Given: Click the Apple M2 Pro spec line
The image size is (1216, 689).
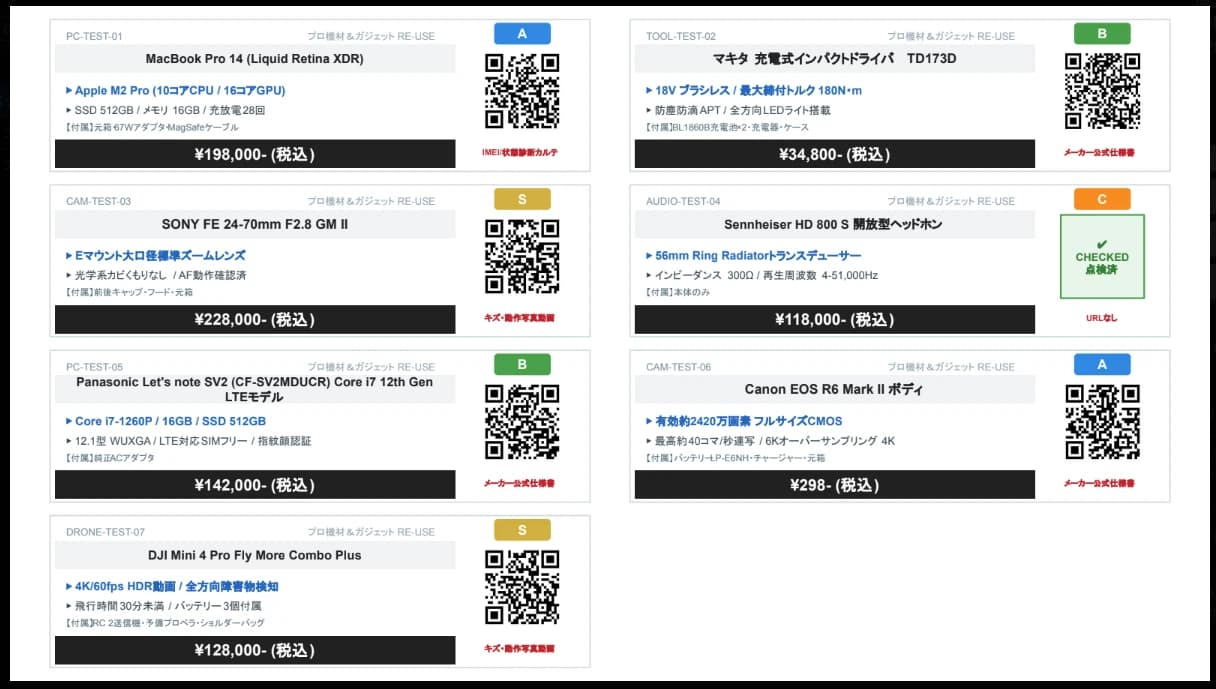Looking at the screenshot, I should 176,90.
